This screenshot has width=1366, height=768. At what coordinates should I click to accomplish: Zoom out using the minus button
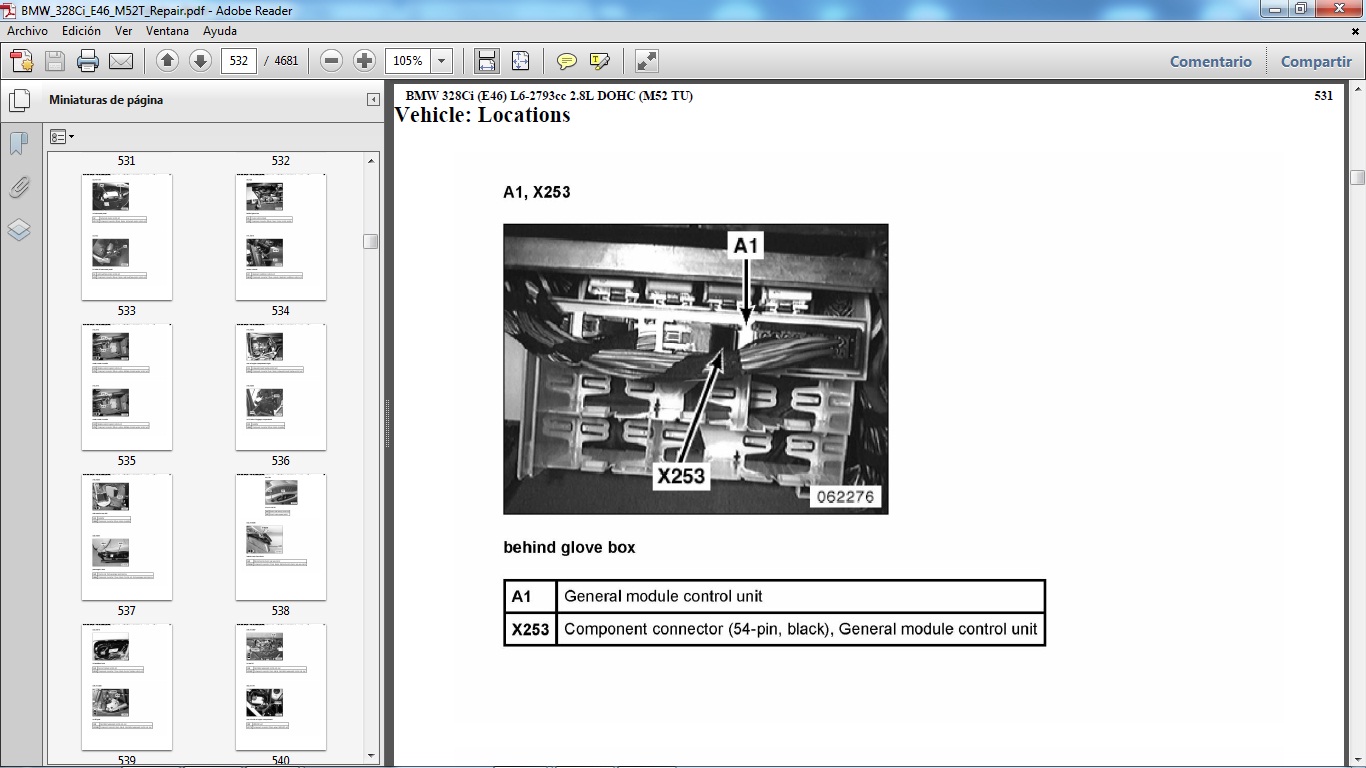click(x=332, y=61)
